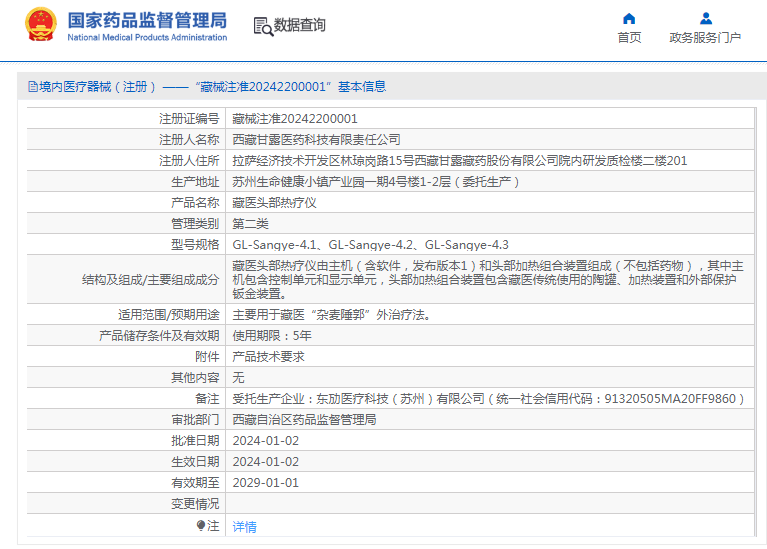Image resolution: width=767 pixels, height=549 pixels.
Task: Open the 详情 link
Action: click(x=244, y=526)
